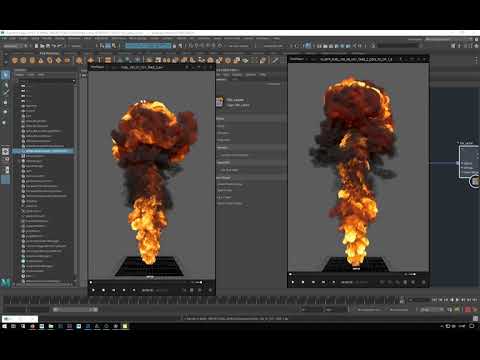
Task: Play the animation backwards on the timeline
Action: point(452,300)
